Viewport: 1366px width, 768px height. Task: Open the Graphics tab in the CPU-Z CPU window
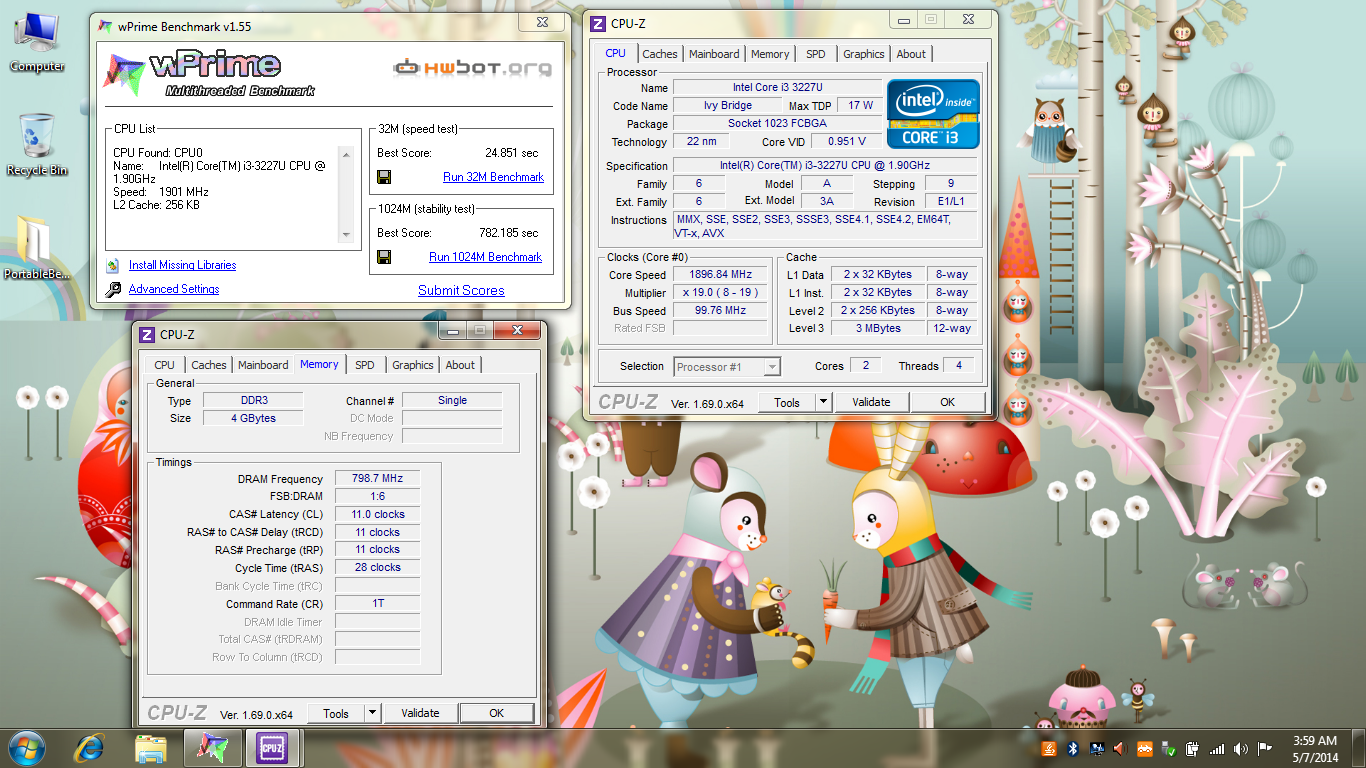[863, 54]
